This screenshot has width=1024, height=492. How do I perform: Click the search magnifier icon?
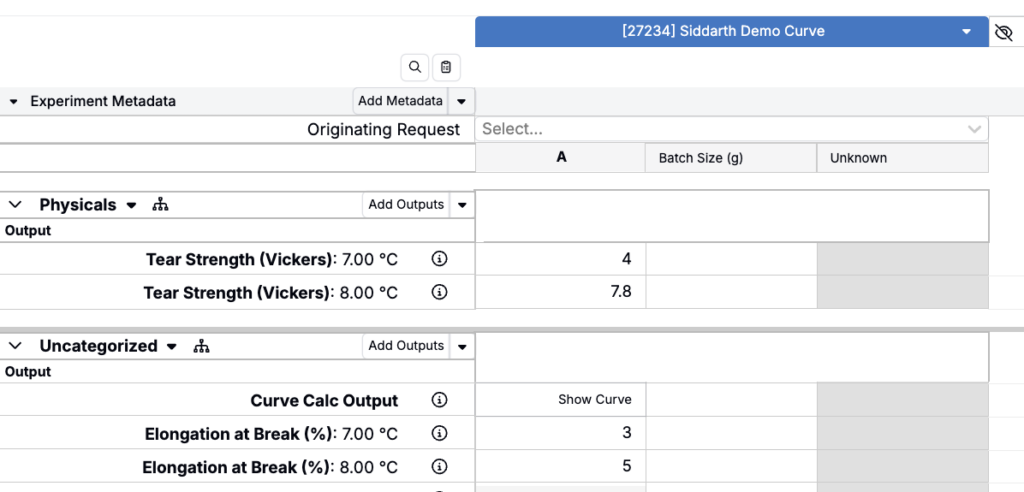(414, 67)
